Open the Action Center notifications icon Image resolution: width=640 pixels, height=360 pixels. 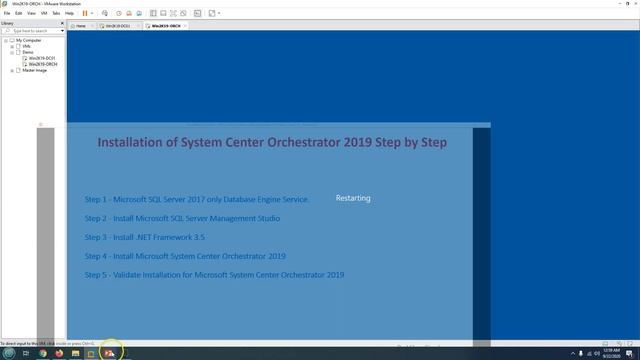(x=629, y=353)
